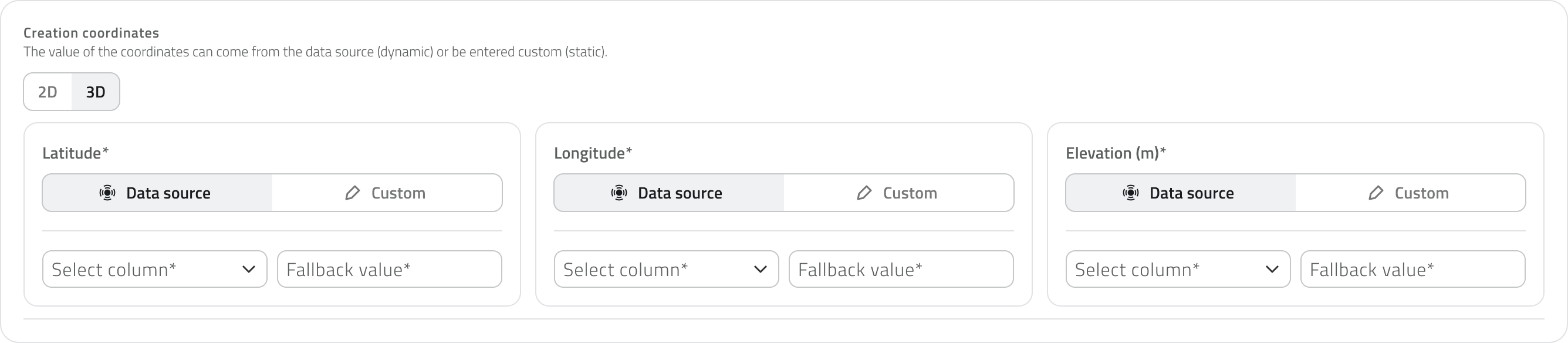The height and width of the screenshot is (343, 1568).
Task: Click the Longitude data source broadcast icon
Action: tap(619, 193)
